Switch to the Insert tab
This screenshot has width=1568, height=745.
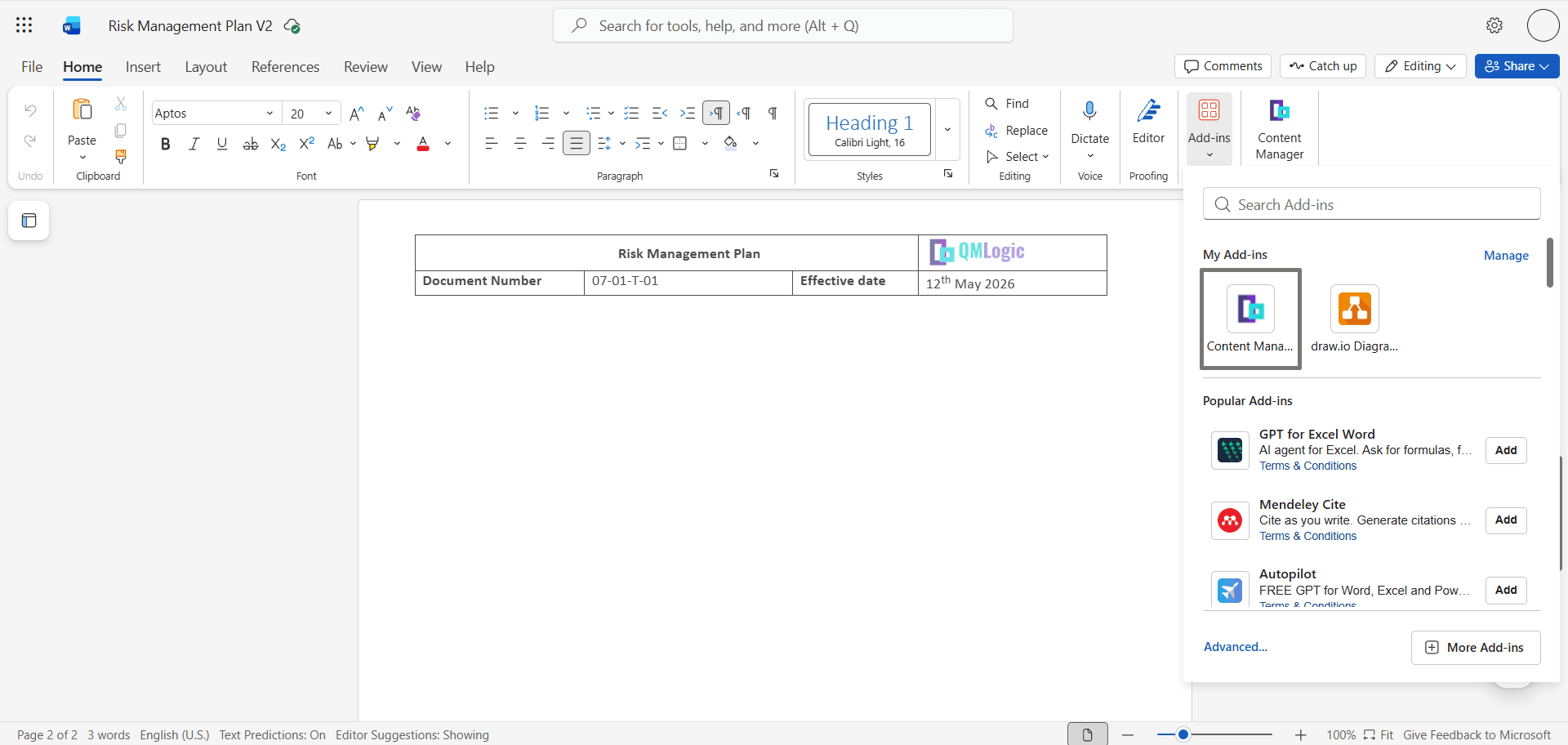point(143,67)
